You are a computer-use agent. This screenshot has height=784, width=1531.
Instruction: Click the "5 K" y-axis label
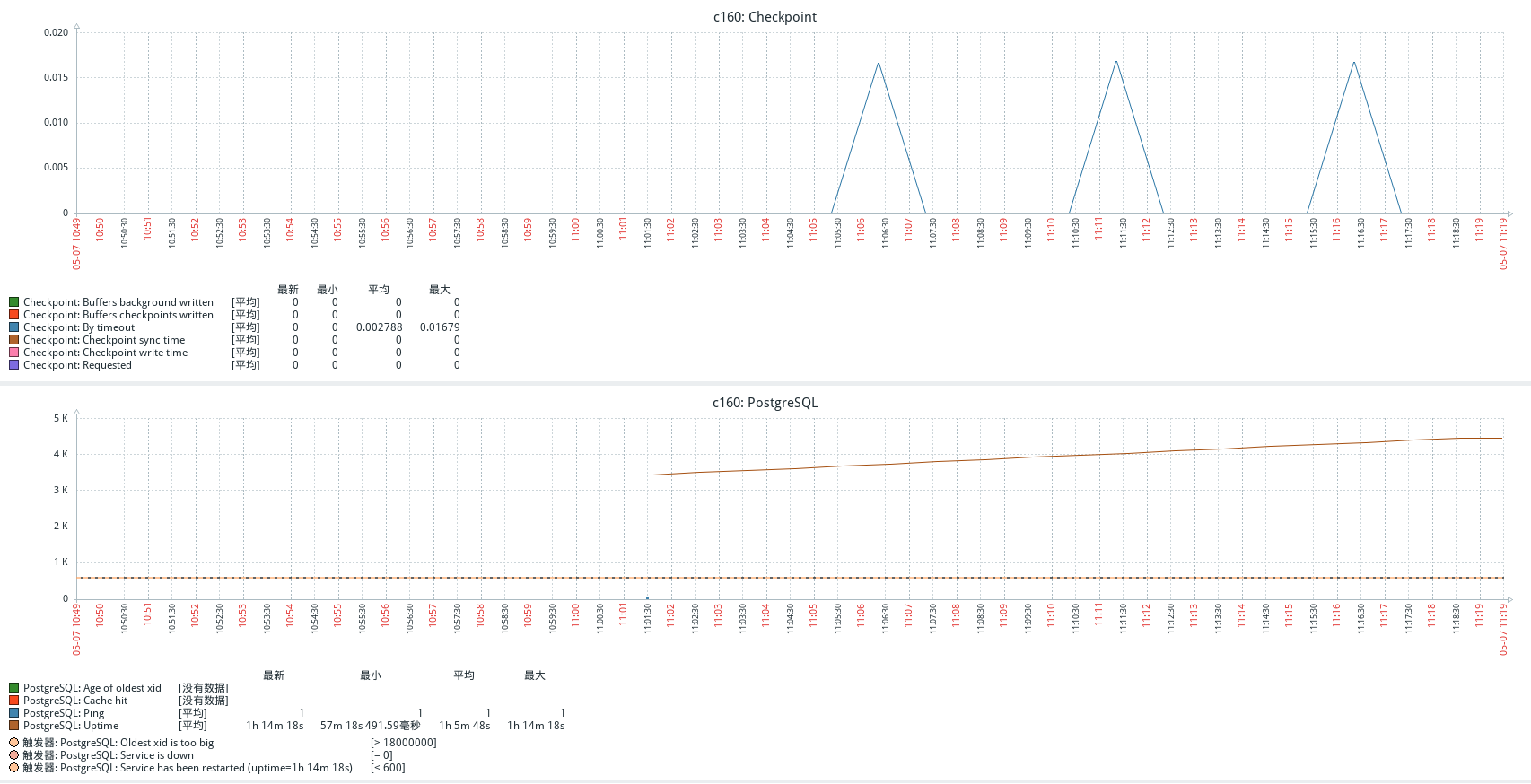[60, 418]
